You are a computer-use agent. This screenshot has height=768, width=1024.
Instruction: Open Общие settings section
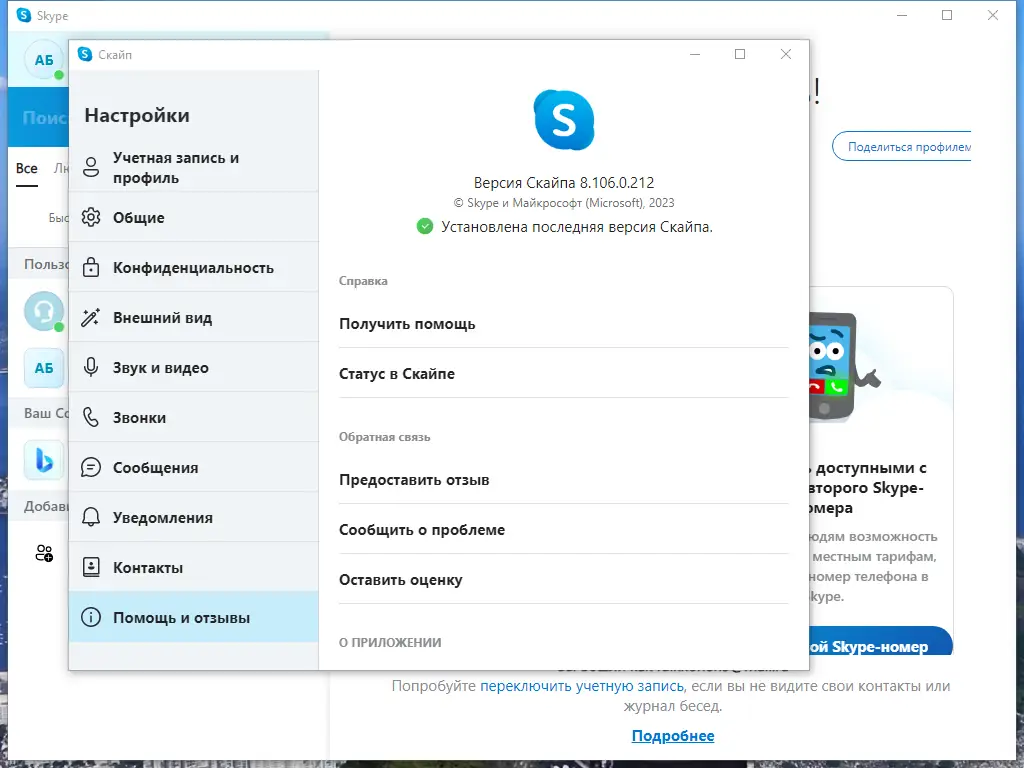(x=193, y=217)
